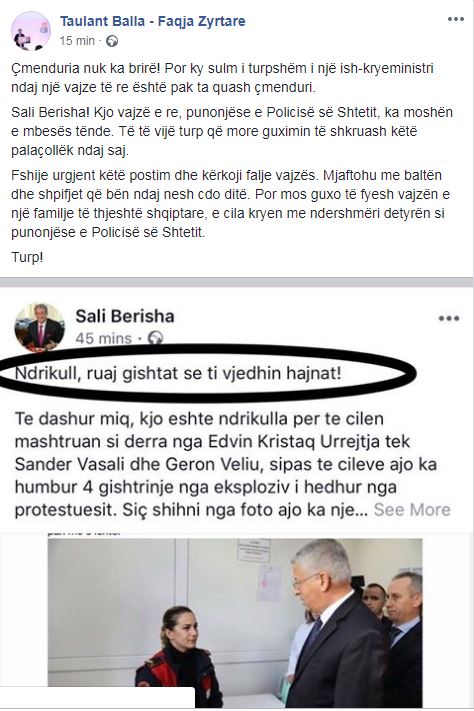This screenshot has height=711, width=474.
Task: Open the photo attached to Berisha's post
Action: click(235, 622)
